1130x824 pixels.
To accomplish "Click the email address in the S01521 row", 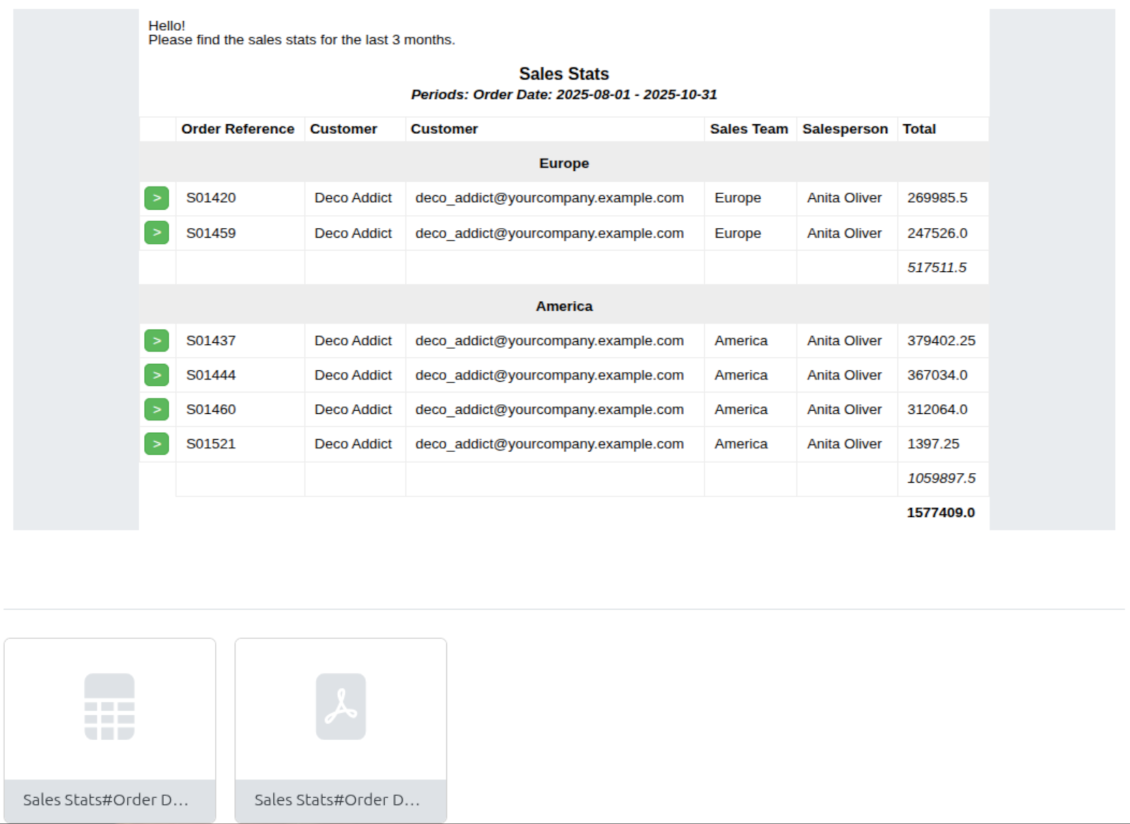I will click(549, 444).
